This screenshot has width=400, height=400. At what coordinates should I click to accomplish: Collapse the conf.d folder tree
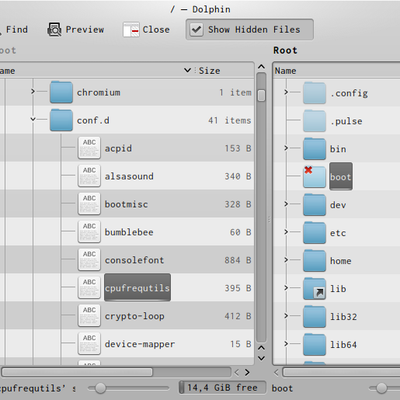[x=33, y=119]
